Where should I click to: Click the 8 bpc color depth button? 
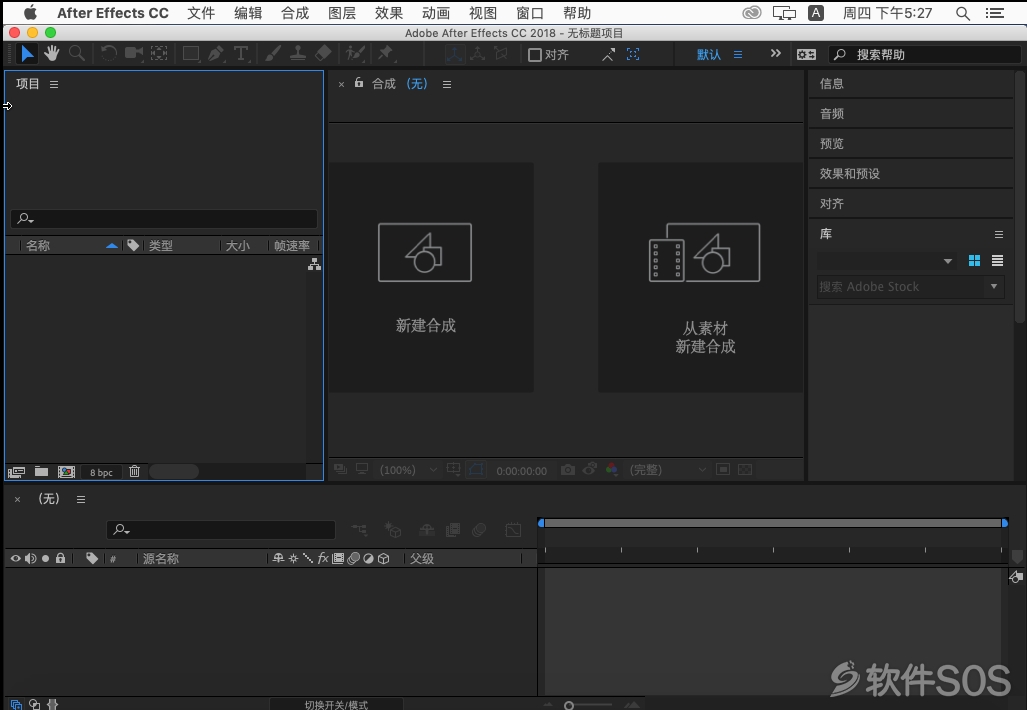[102, 472]
